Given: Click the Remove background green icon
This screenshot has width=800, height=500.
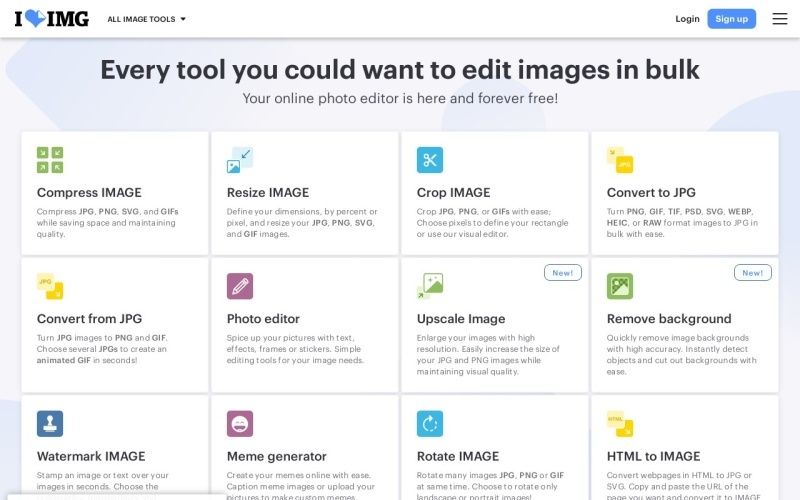Looking at the screenshot, I should click(x=620, y=286).
